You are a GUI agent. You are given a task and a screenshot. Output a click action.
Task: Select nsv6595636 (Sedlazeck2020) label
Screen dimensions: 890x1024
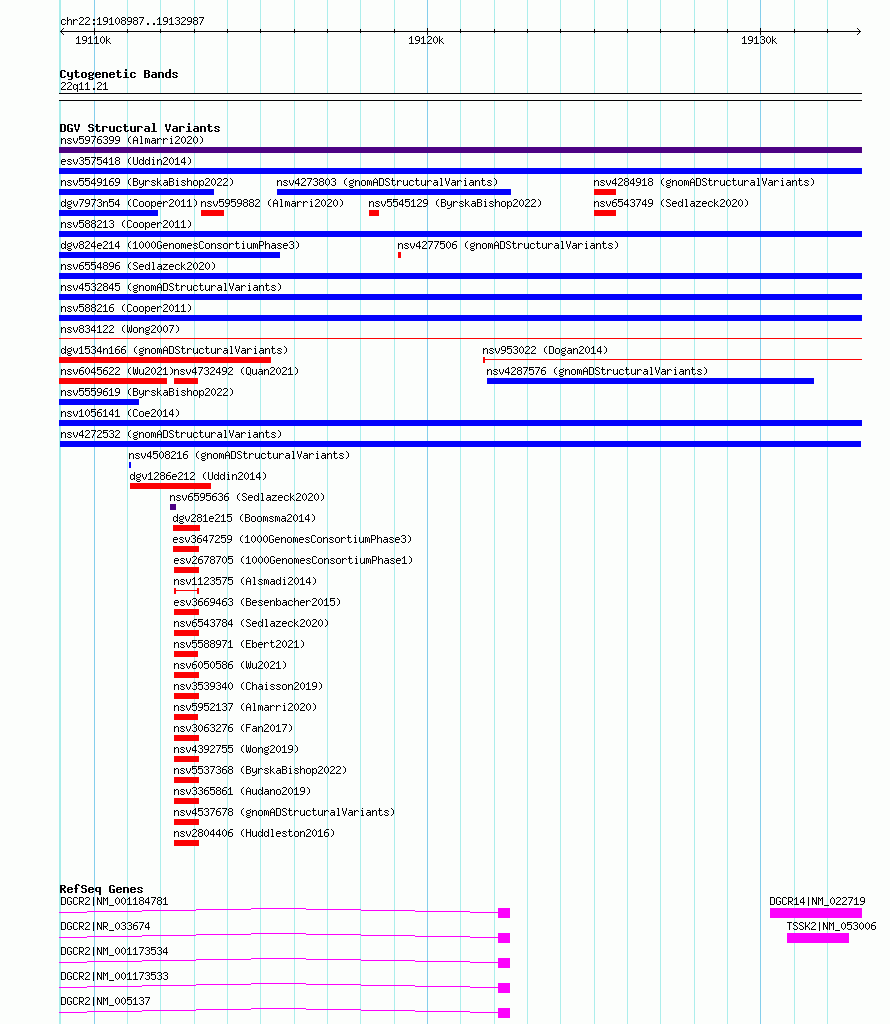coord(247,497)
